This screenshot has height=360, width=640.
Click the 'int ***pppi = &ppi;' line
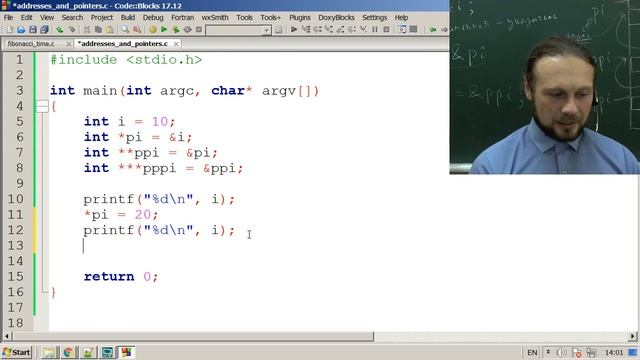tap(164, 168)
